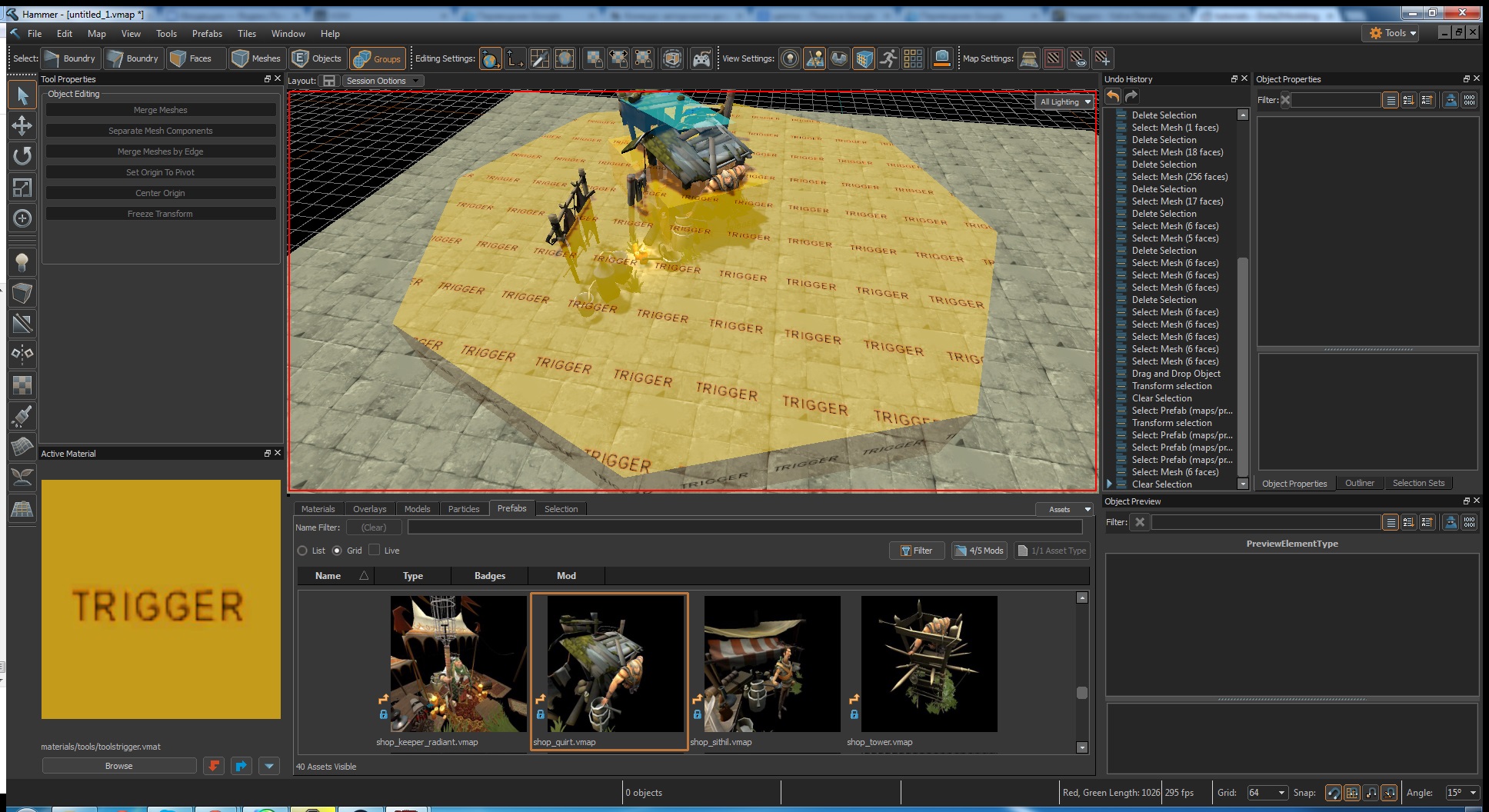Image resolution: width=1489 pixels, height=812 pixels.
Task: Toggle Meshes selection mode
Action: point(257,58)
